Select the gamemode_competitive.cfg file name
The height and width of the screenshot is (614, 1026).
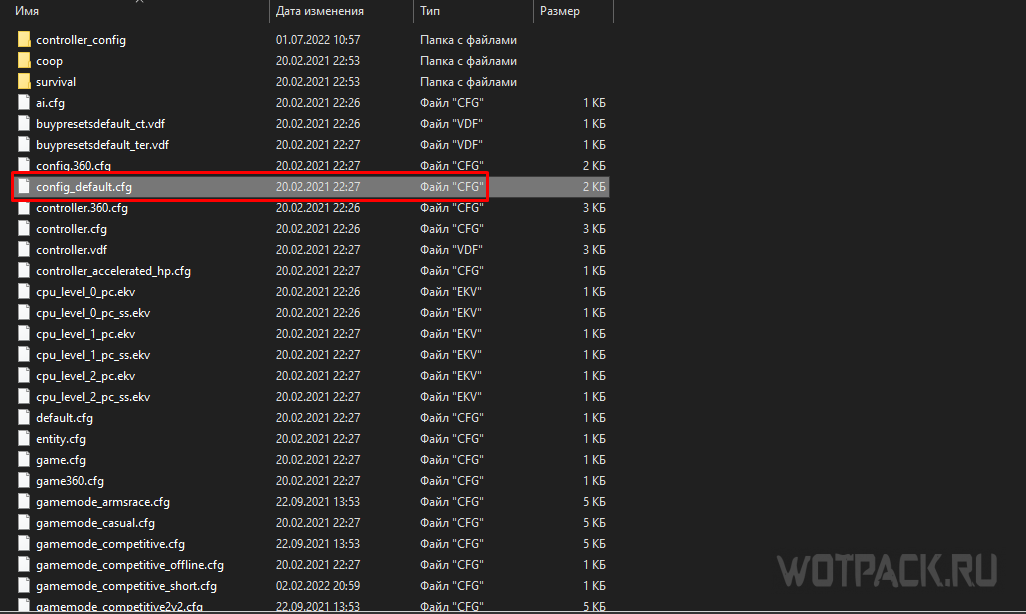[x=110, y=544]
